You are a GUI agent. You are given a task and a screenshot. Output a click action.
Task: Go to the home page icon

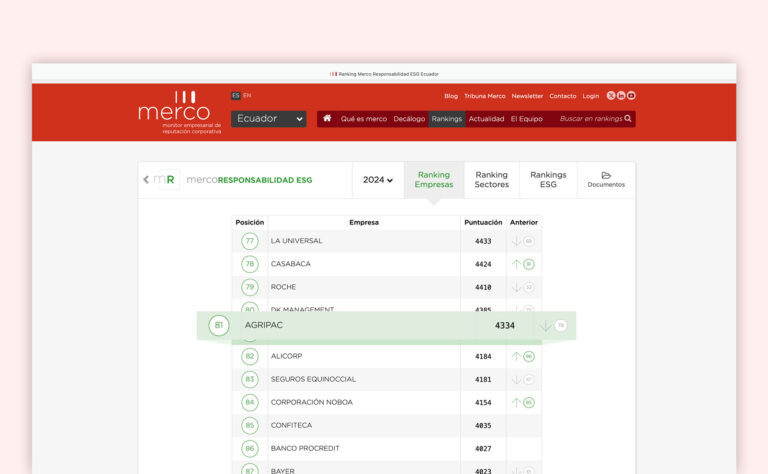[327, 118]
